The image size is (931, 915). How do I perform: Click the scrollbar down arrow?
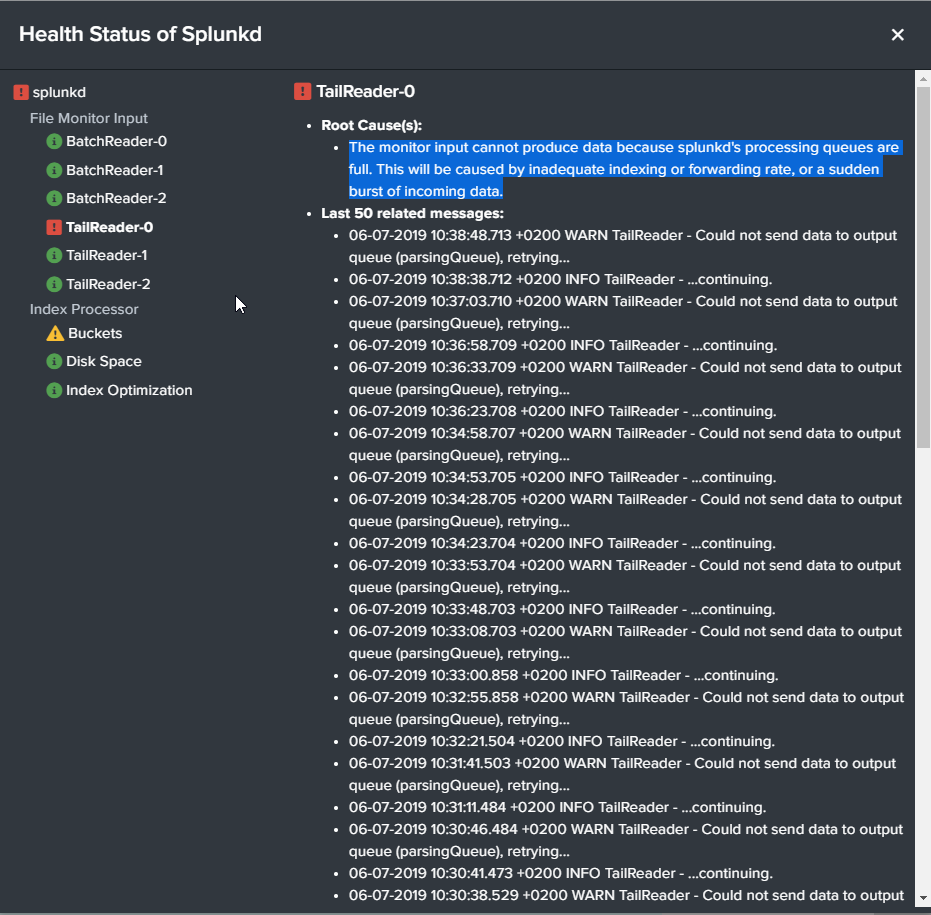[923, 898]
